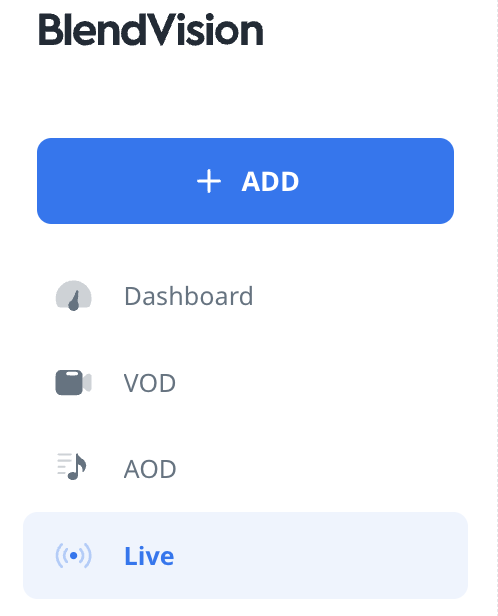Go to the AOD section
This screenshot has height=616, width=498.
[245, 469]
